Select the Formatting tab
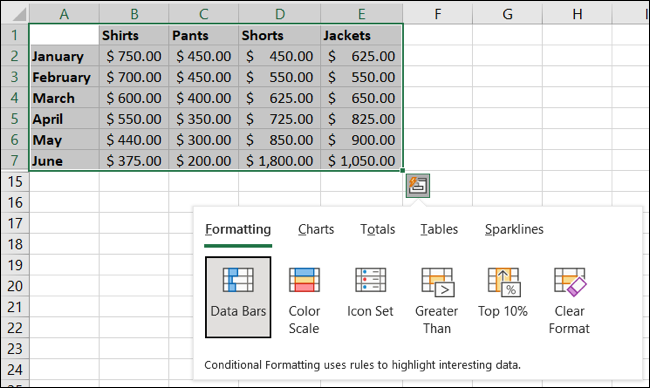The image size is (650, 388). tap(238, 229)
